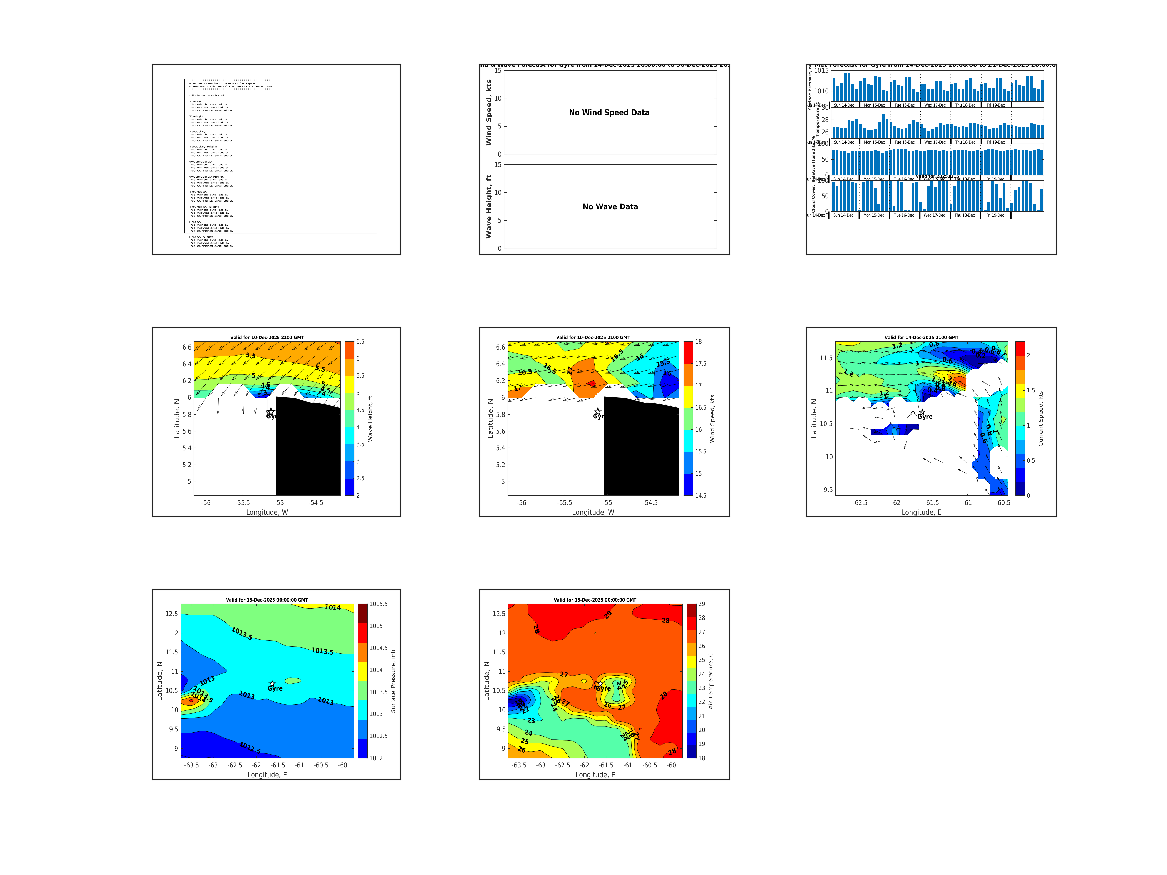Click the wind speed map colorbar
Screen dimensions: 1167x875
click(689, 418)
